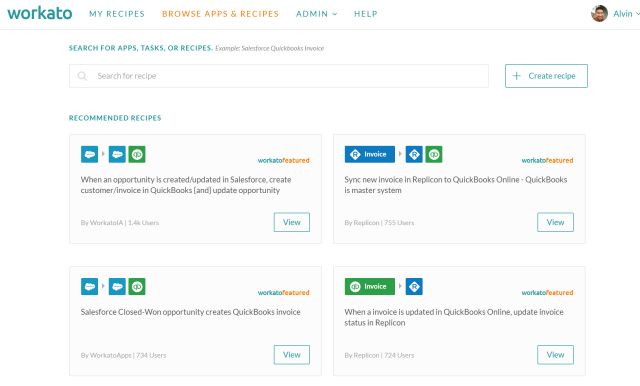
Task: Click the 'Search for apps, tasks, or recipes' heading
Action: coord(141,48)
